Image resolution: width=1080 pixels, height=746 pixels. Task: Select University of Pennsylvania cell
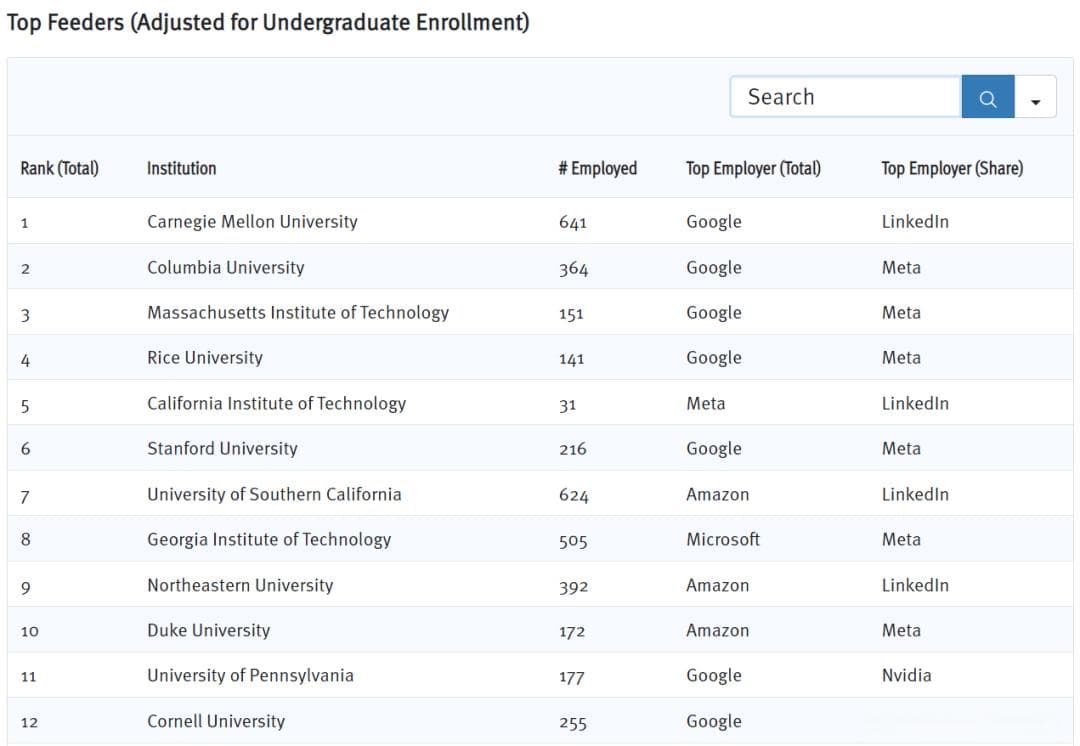(x=250, y=676)
